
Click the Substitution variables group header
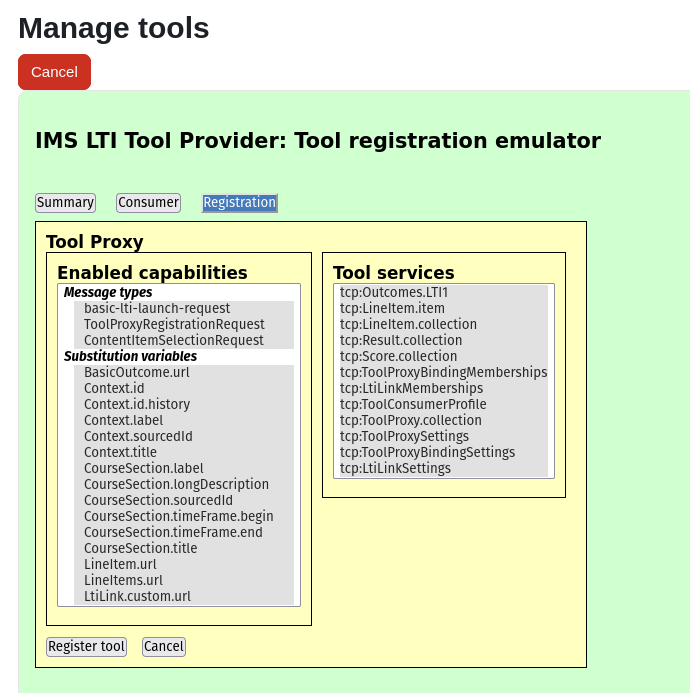[x=130, y=356]
